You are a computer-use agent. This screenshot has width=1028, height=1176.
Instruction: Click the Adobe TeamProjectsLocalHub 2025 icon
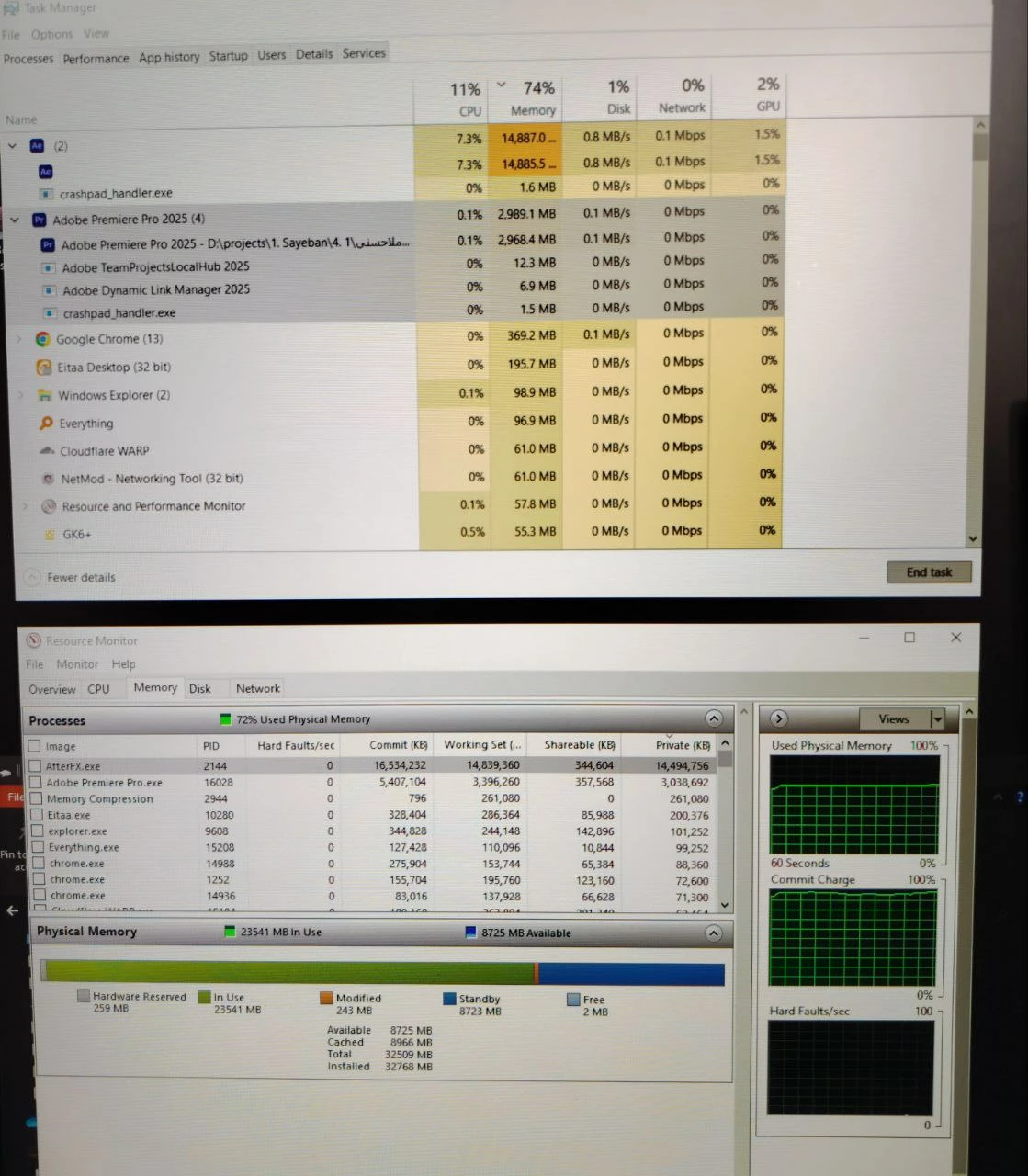(x=49, y=267)
